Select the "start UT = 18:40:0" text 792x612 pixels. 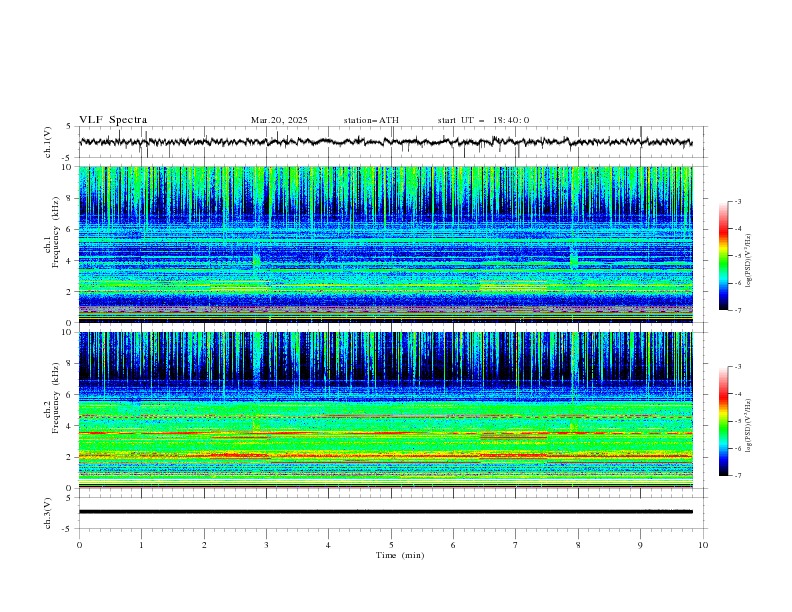[x=483, y=120]
